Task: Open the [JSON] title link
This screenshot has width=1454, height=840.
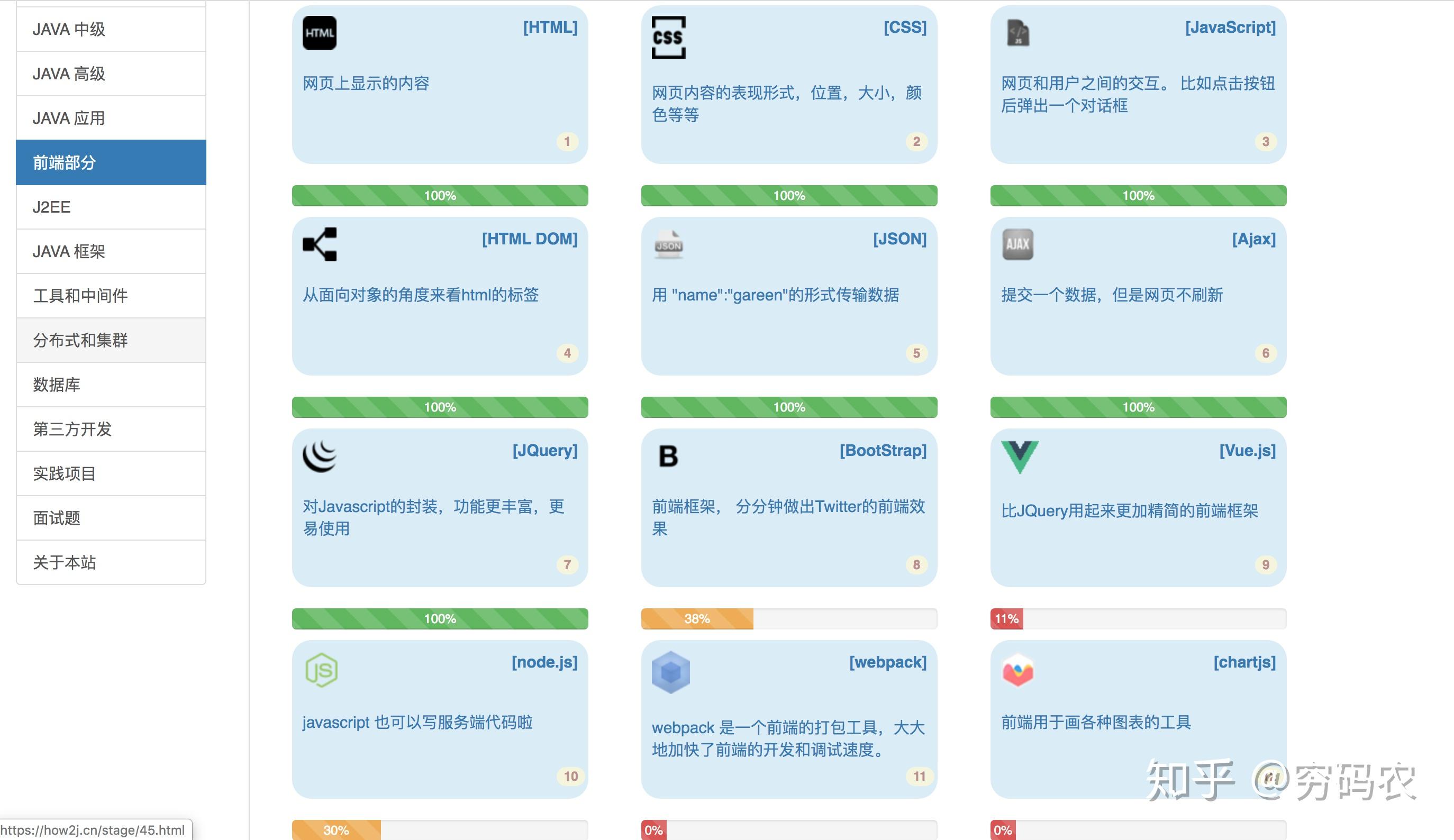Action: point(899,239)
